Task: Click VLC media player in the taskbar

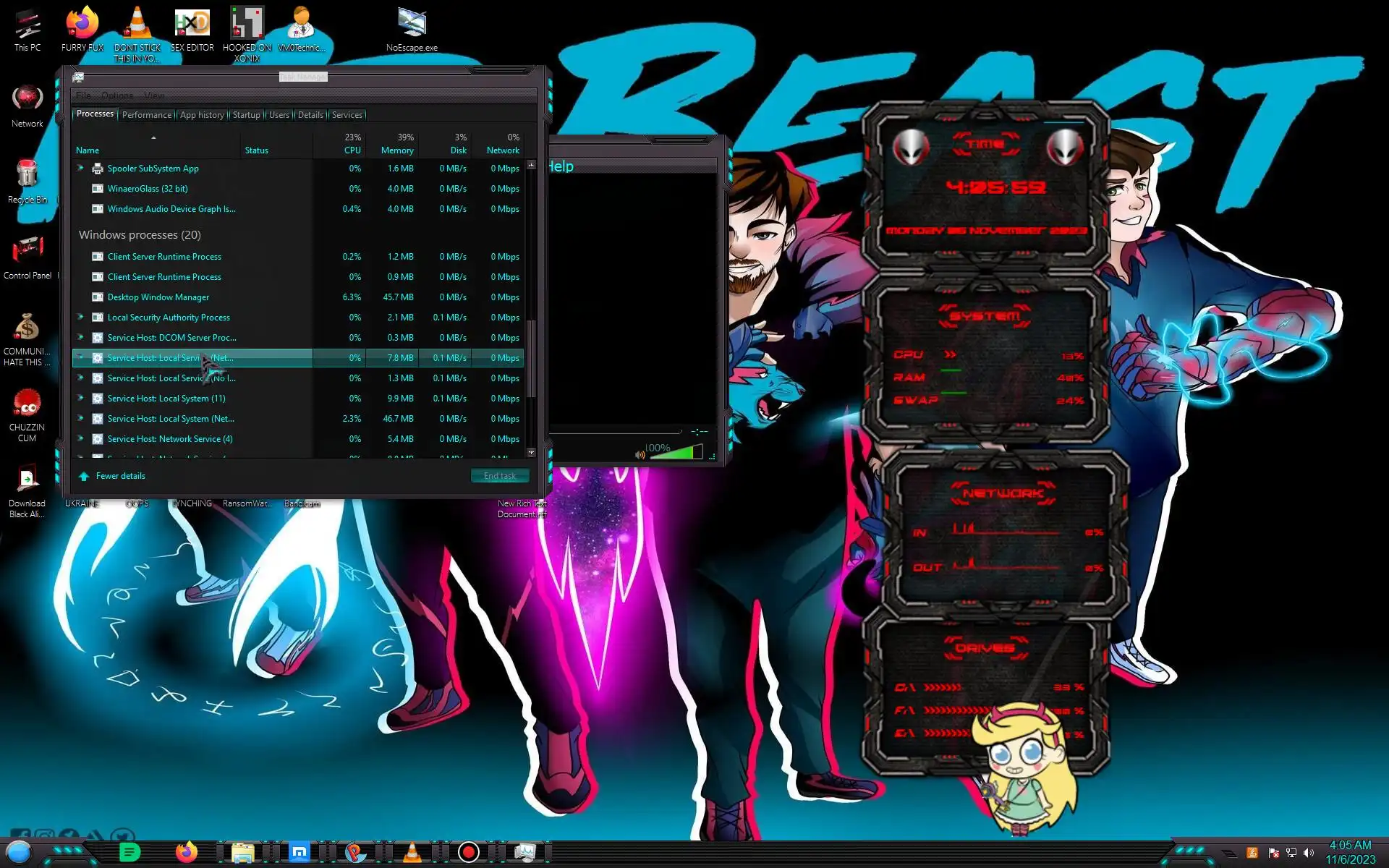Action: [x=412, y=852]
